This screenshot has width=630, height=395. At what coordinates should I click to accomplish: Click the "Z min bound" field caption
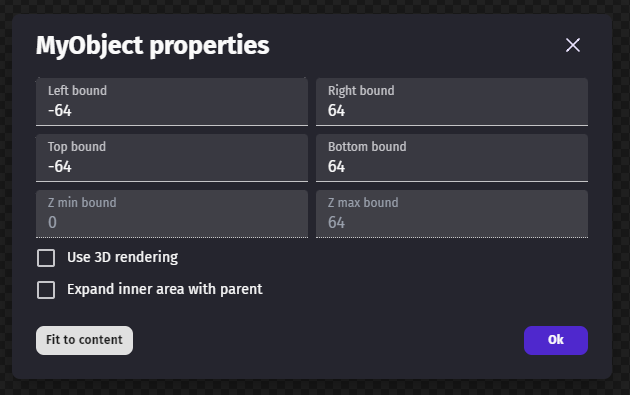coord(82,203)
